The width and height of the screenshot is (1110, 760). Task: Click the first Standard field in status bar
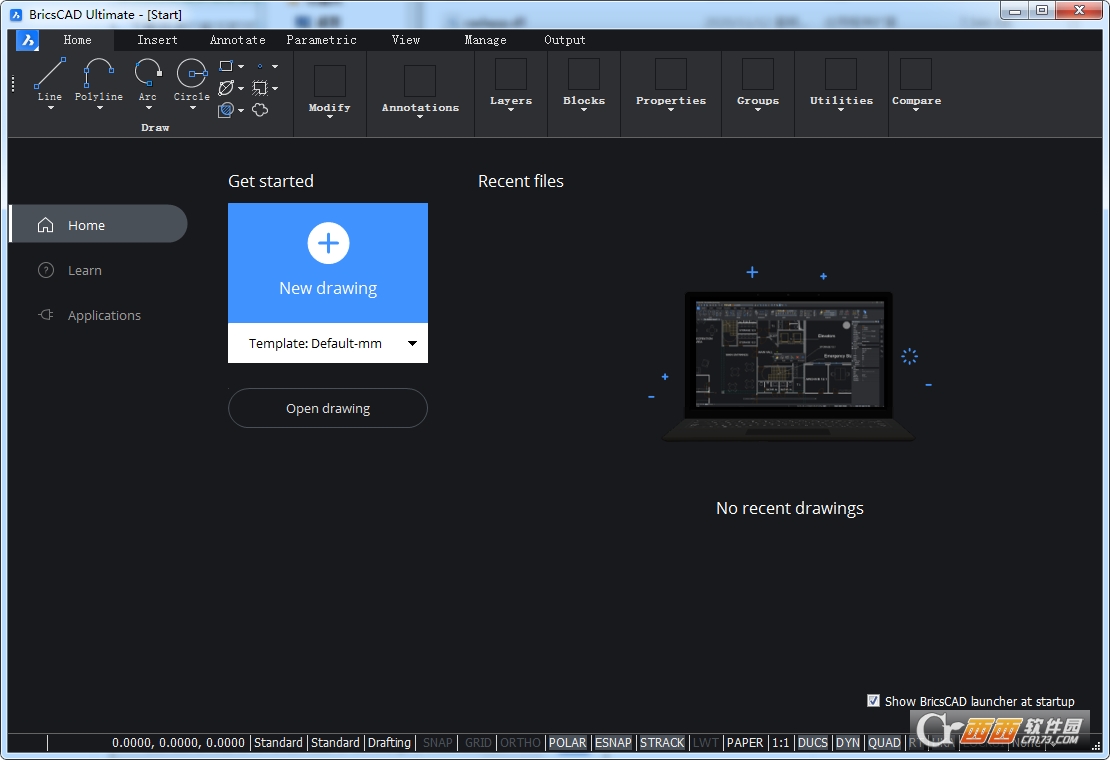(278, 742)
